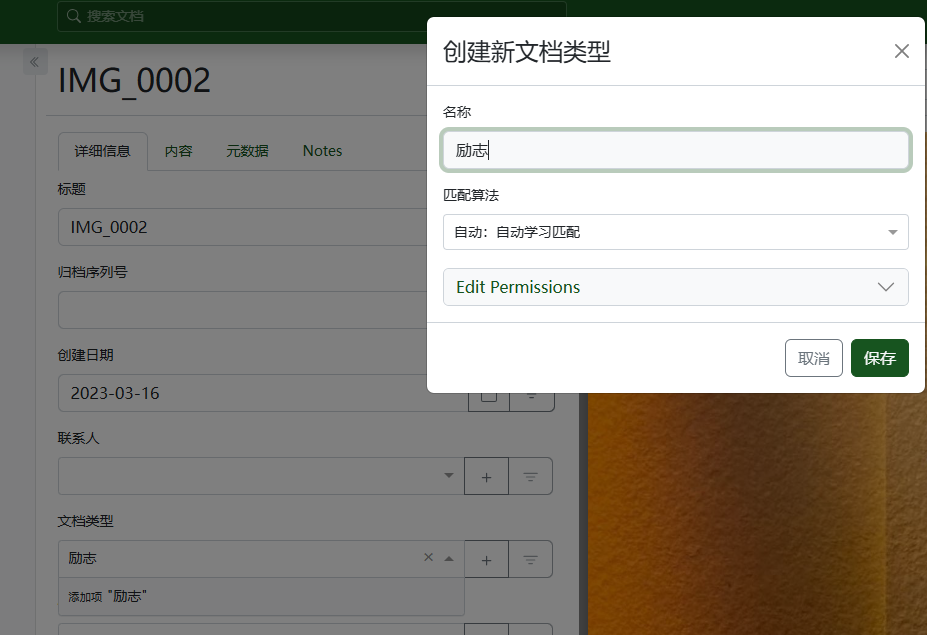Collapse the sidebar with the double chevron
This screenshot has width=927, height=635.
tap(35, 61)
